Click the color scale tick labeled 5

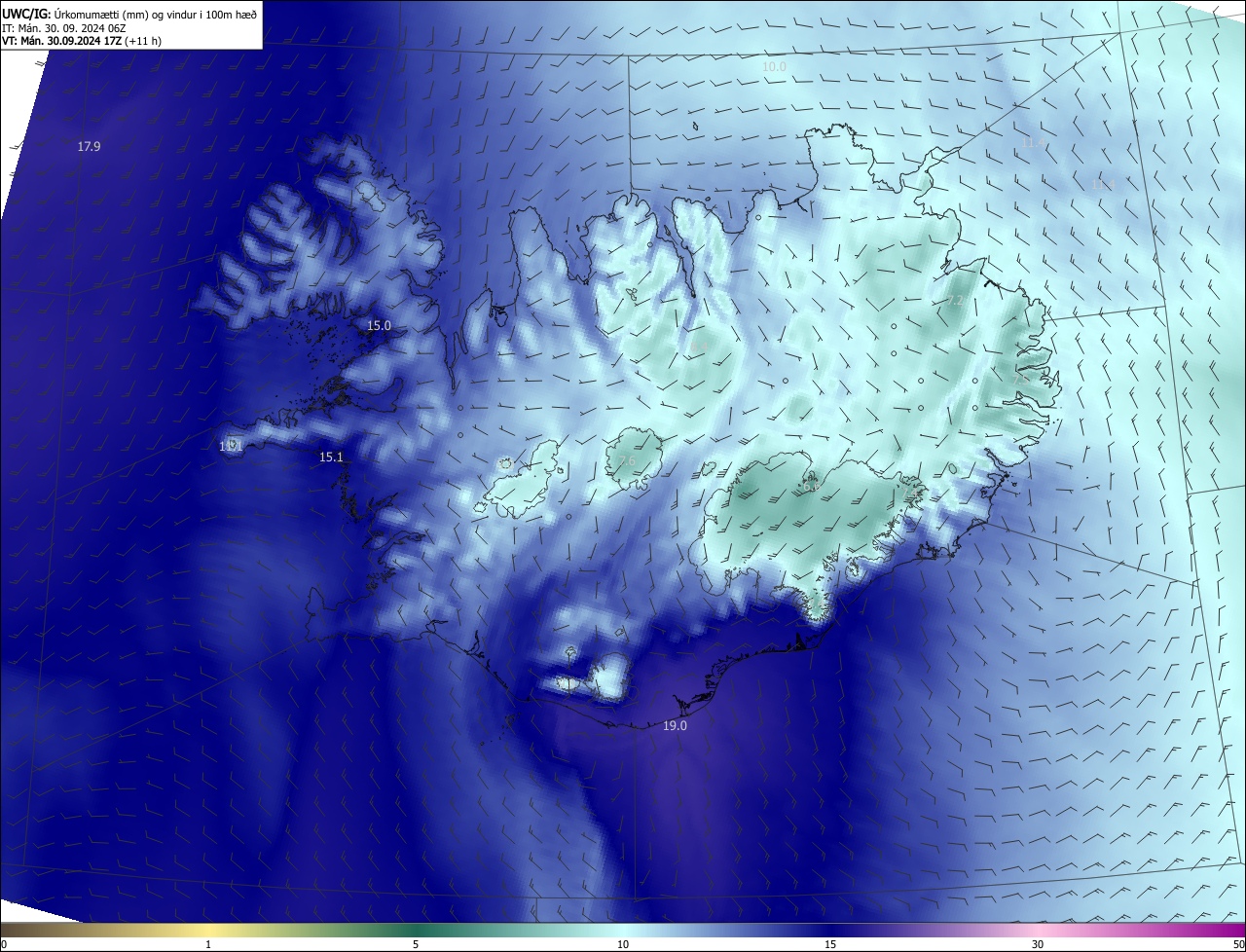coord(416,944)
